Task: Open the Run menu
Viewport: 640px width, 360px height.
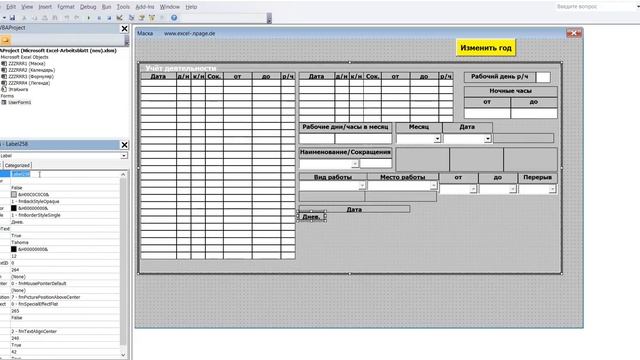Action: (x=106, y=7)
